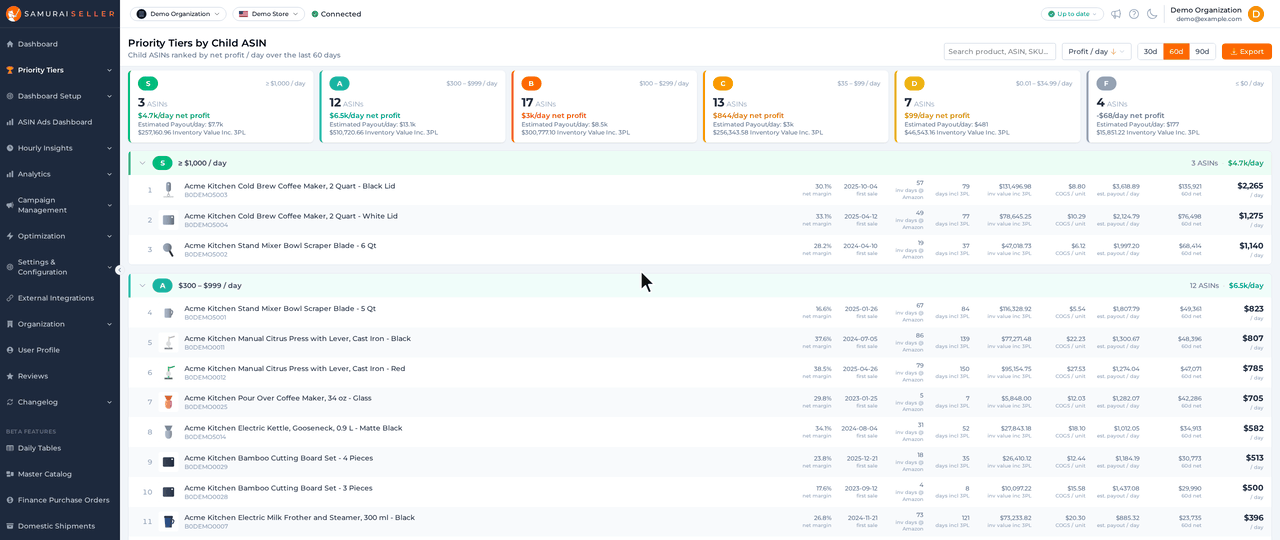Open Cold Brew Coffee Maker White Lid product
Image resolution: width=1280 pixels, height=540 pixels.
(290, 216)
